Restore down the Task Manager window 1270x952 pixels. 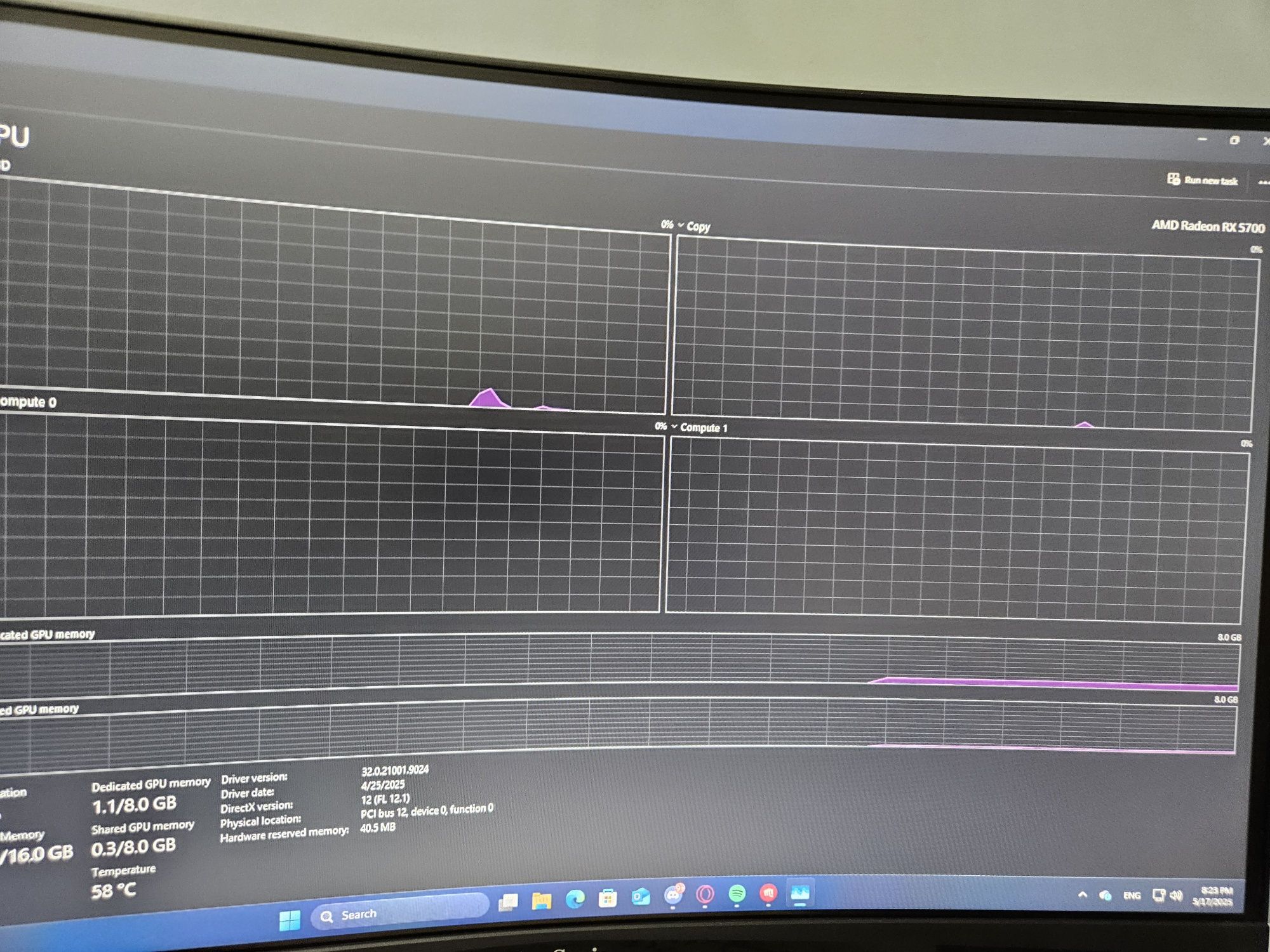[1234, 140]
